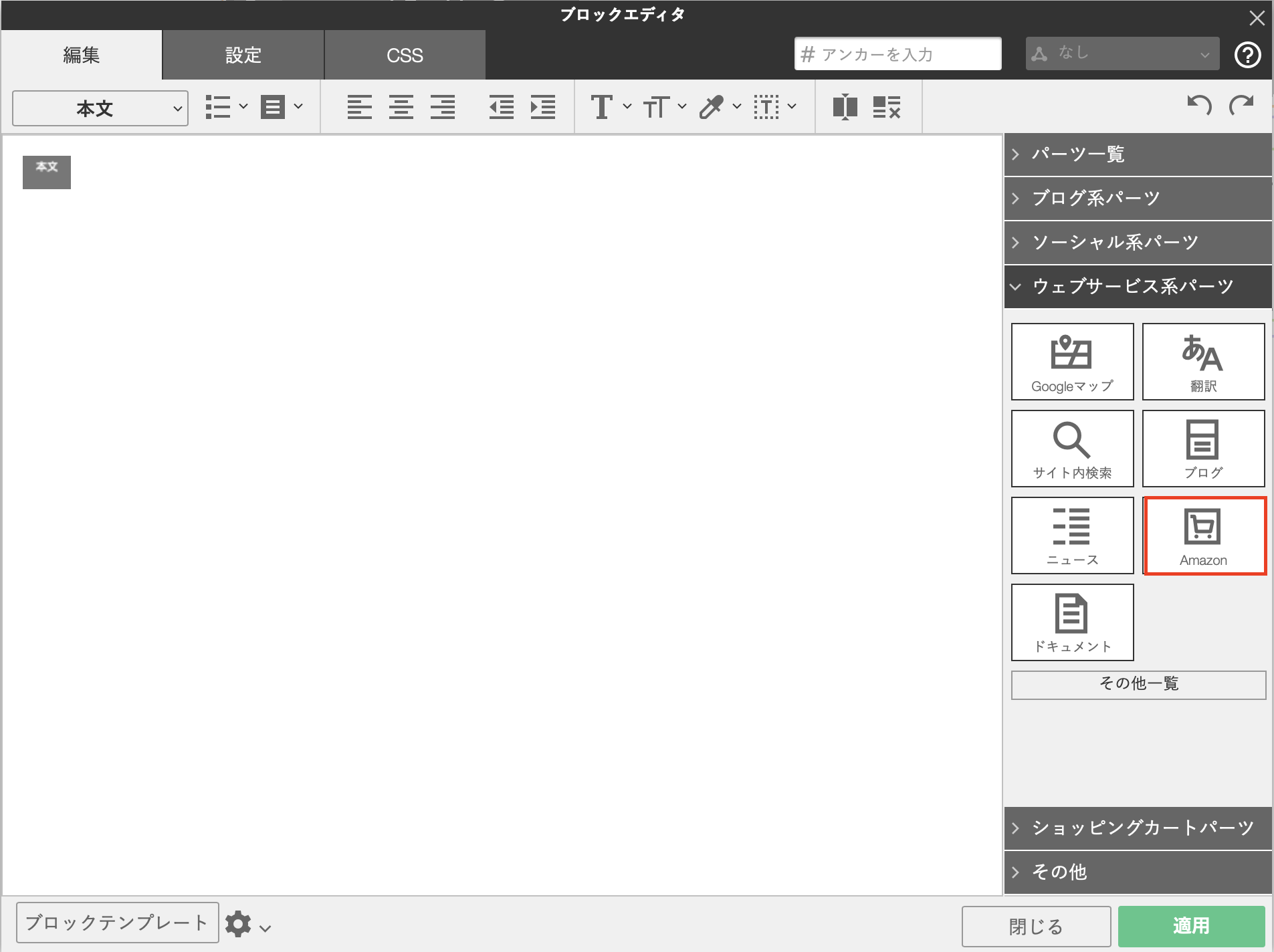Image resolution: width=1274 pixels, height=952 pixels.
Task: Focus the アンカーを入力 anchor field
Action: [x=897, y=53]
